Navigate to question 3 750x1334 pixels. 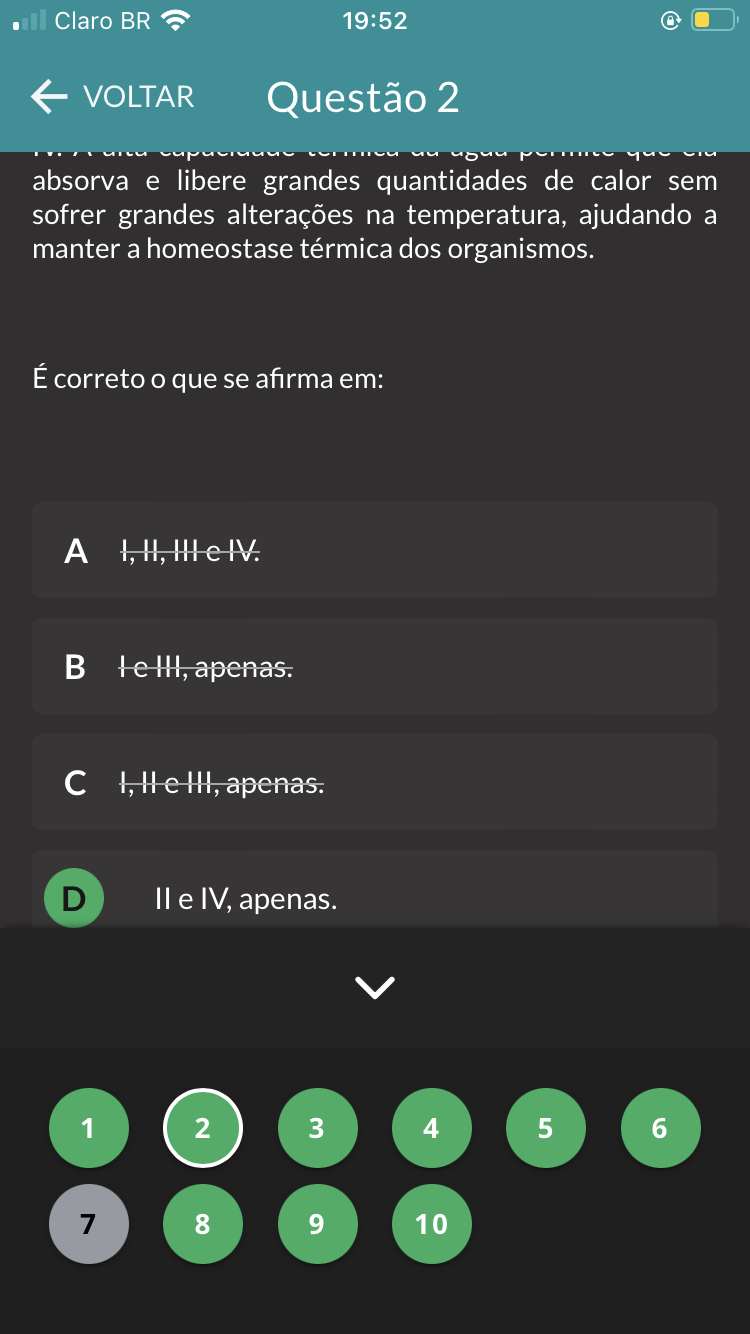(x=317, y=1128)
